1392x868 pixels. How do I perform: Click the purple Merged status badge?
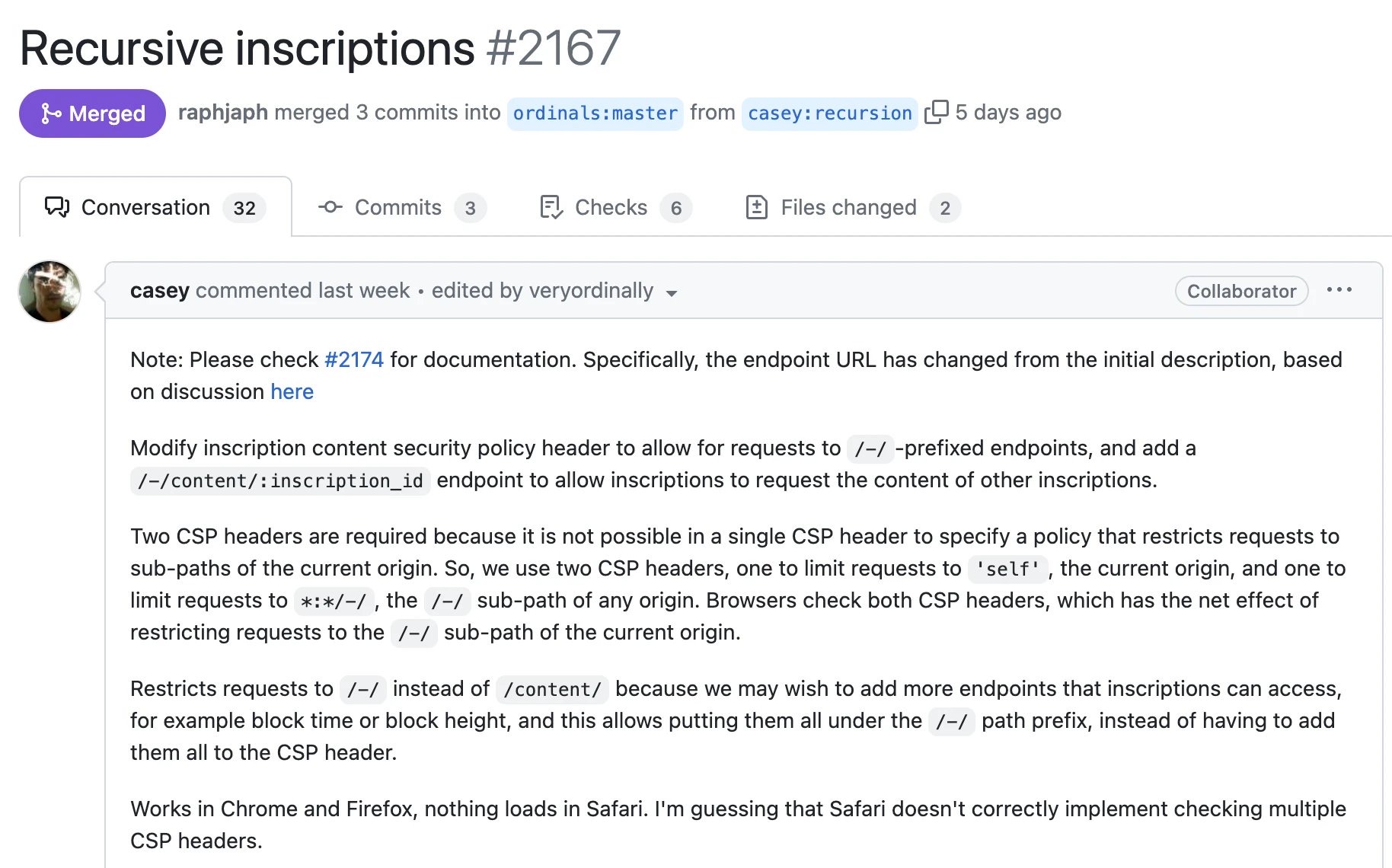click(x=92, y=113)
